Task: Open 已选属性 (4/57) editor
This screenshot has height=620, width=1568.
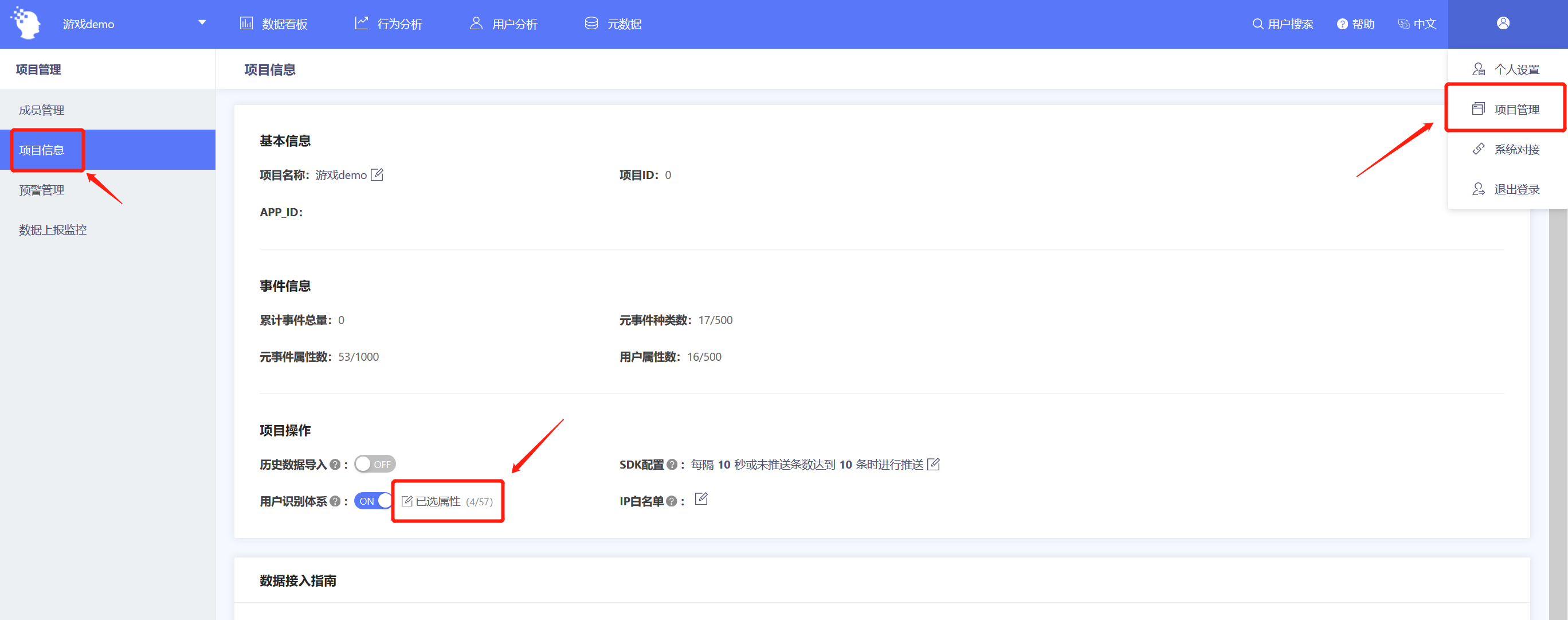Action: (x=448, y=501)
